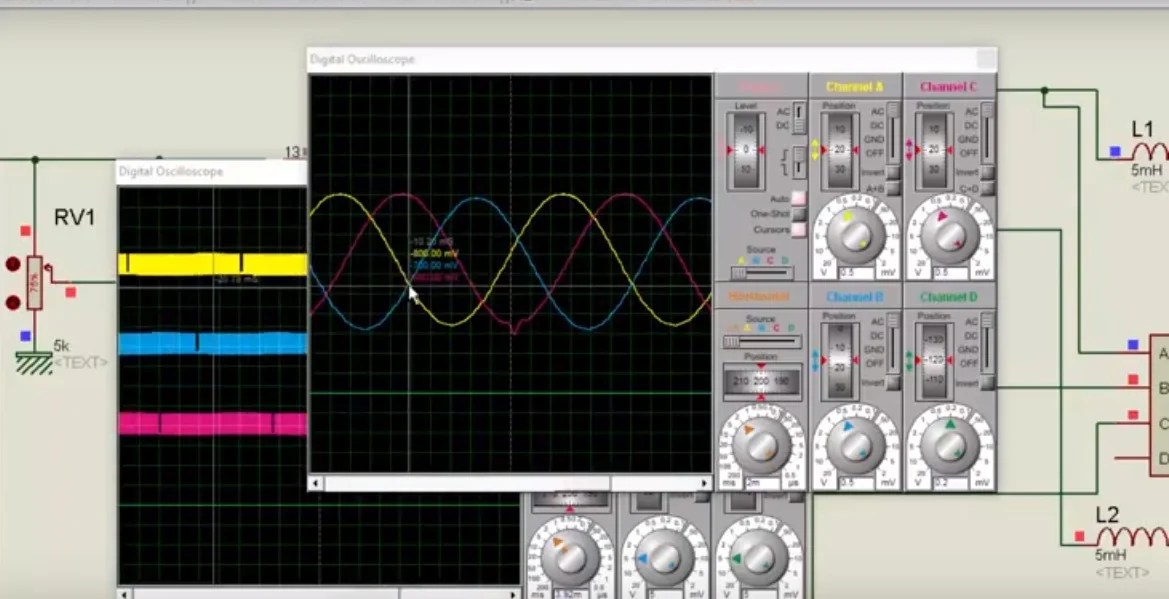Click the RV1 potentiometer symbol
The width and height of the screenshot is (1169, 599).
tap(32, 283)
